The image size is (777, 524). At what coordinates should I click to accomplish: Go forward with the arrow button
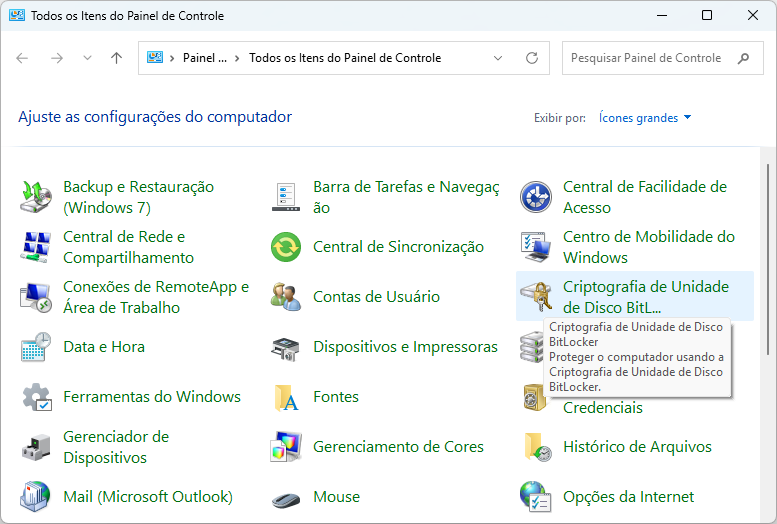pyautogui.click(x=57, y=58)
